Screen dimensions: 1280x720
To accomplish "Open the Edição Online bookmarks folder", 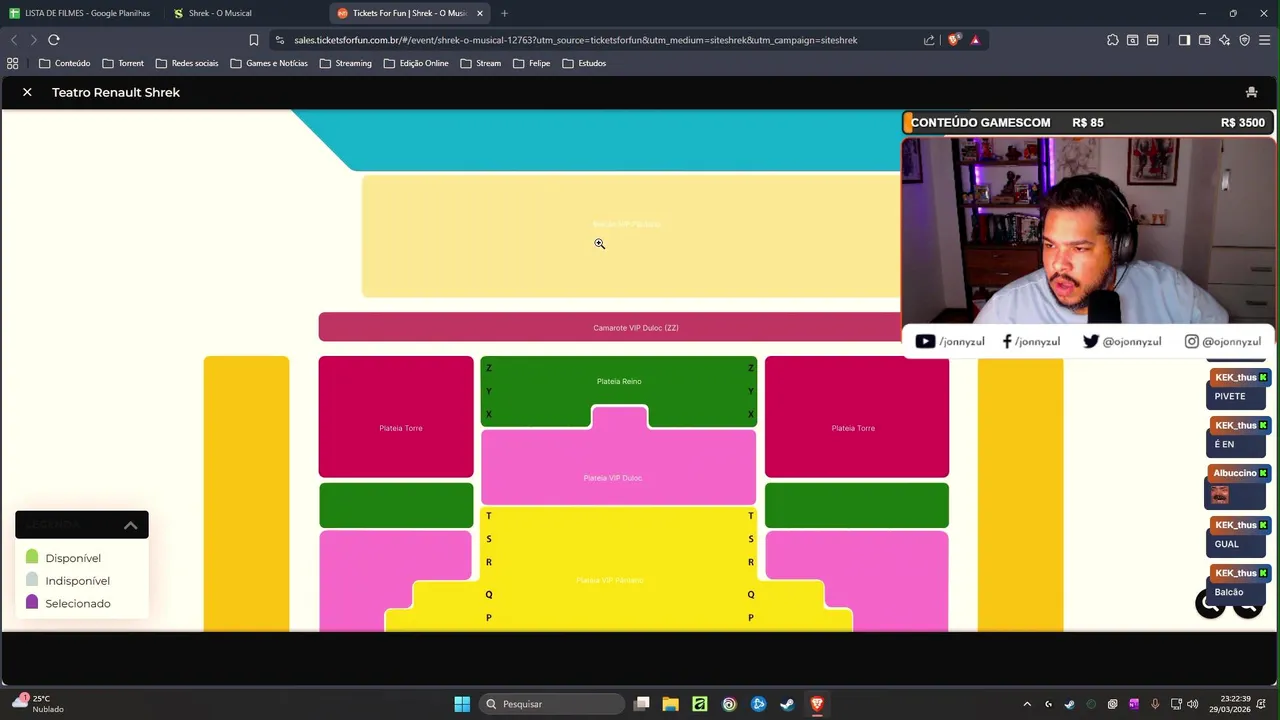I will 416,63.
